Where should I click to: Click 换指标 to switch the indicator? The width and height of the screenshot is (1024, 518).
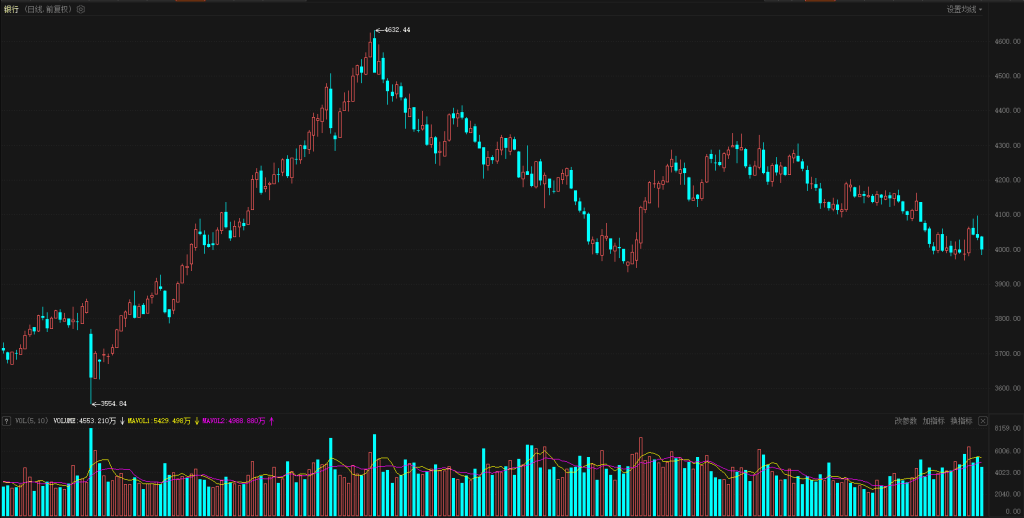pyautogui.click(x=961, y=421)
